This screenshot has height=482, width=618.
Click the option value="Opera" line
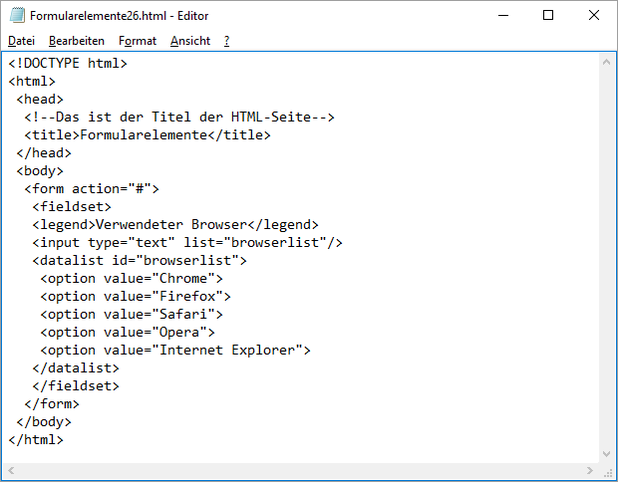128,332
